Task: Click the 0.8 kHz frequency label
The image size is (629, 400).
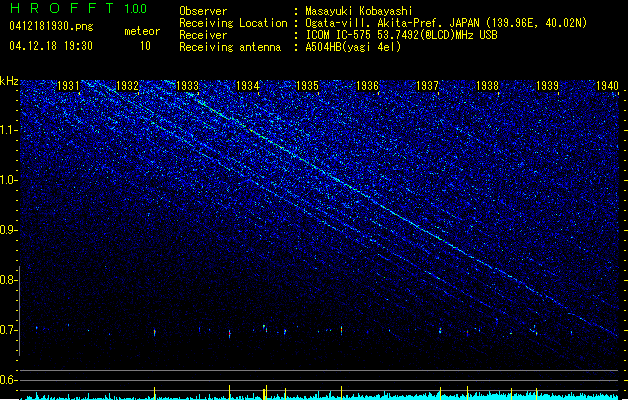Action: point(8,280)
